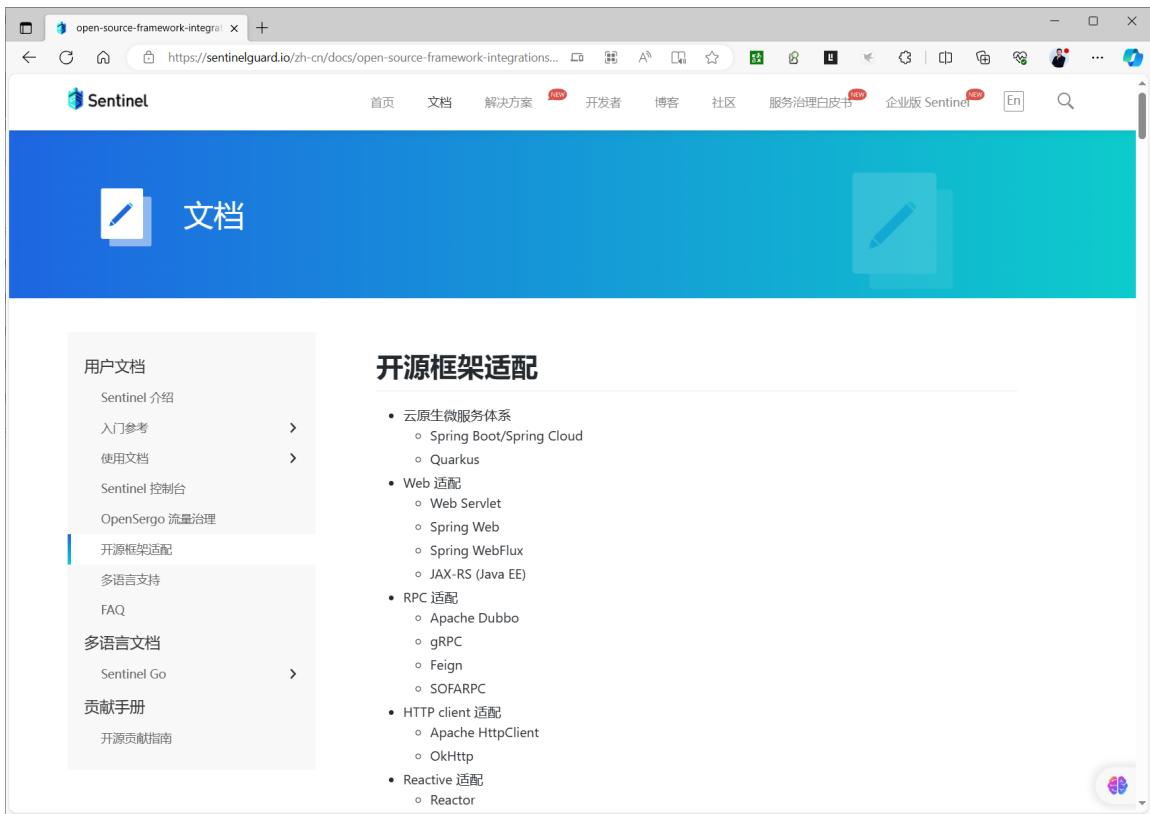This screenshot has height=814, width=1150.
Task: Open the Copilot sidebar icon
Action: coord(1132,57)
